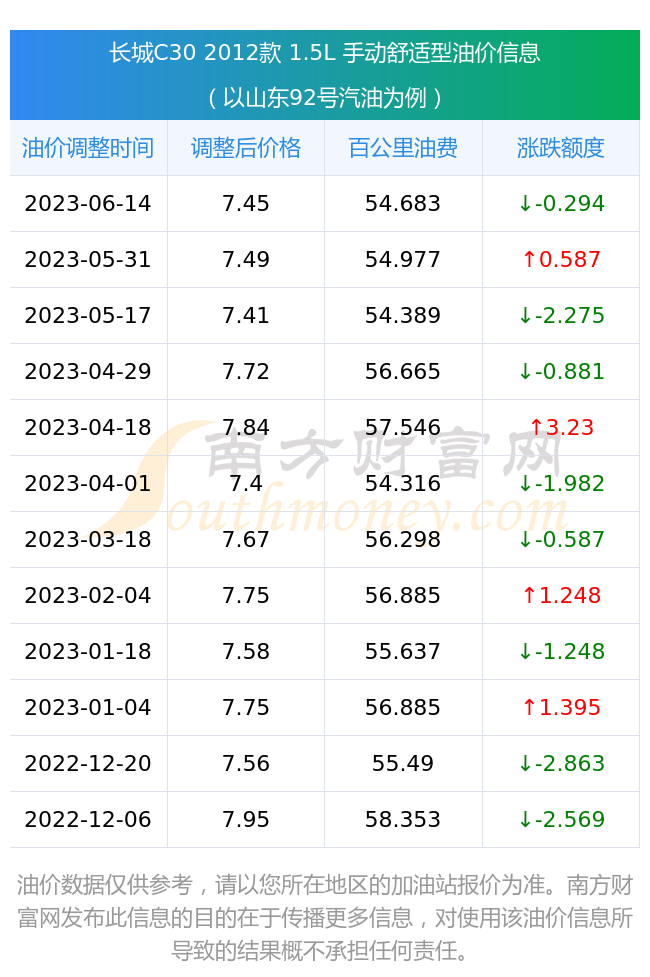This screenshot has width=650, height=977.
Task: Click change value ↑1.248
Action: 562,596
